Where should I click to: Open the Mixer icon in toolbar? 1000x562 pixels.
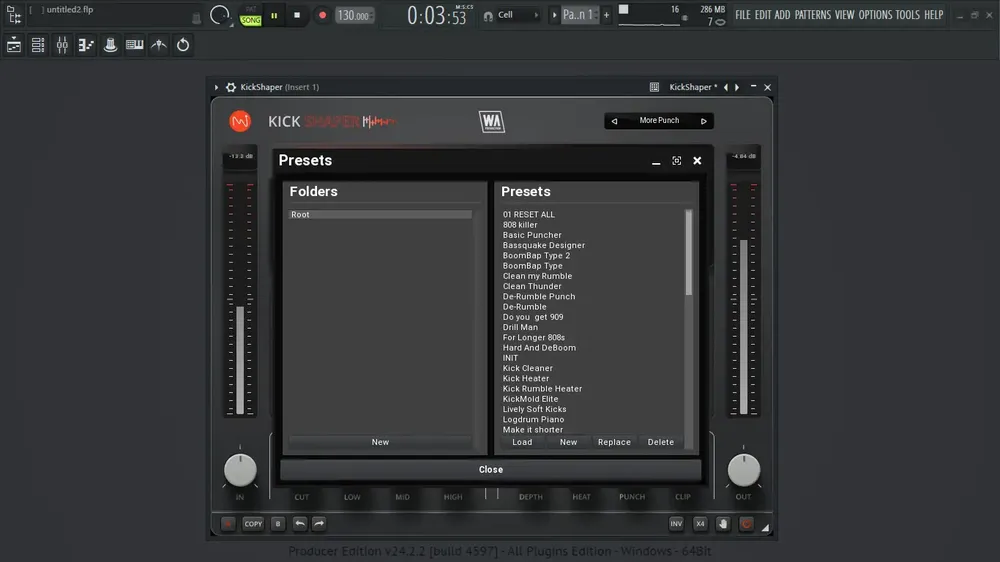[x=62, y=45]
